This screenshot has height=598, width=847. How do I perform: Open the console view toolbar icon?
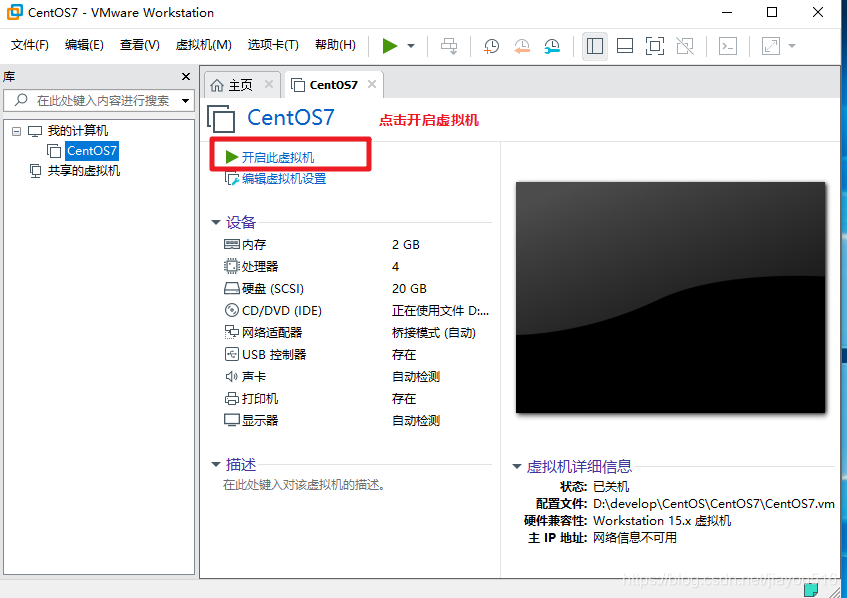point(728,46)
